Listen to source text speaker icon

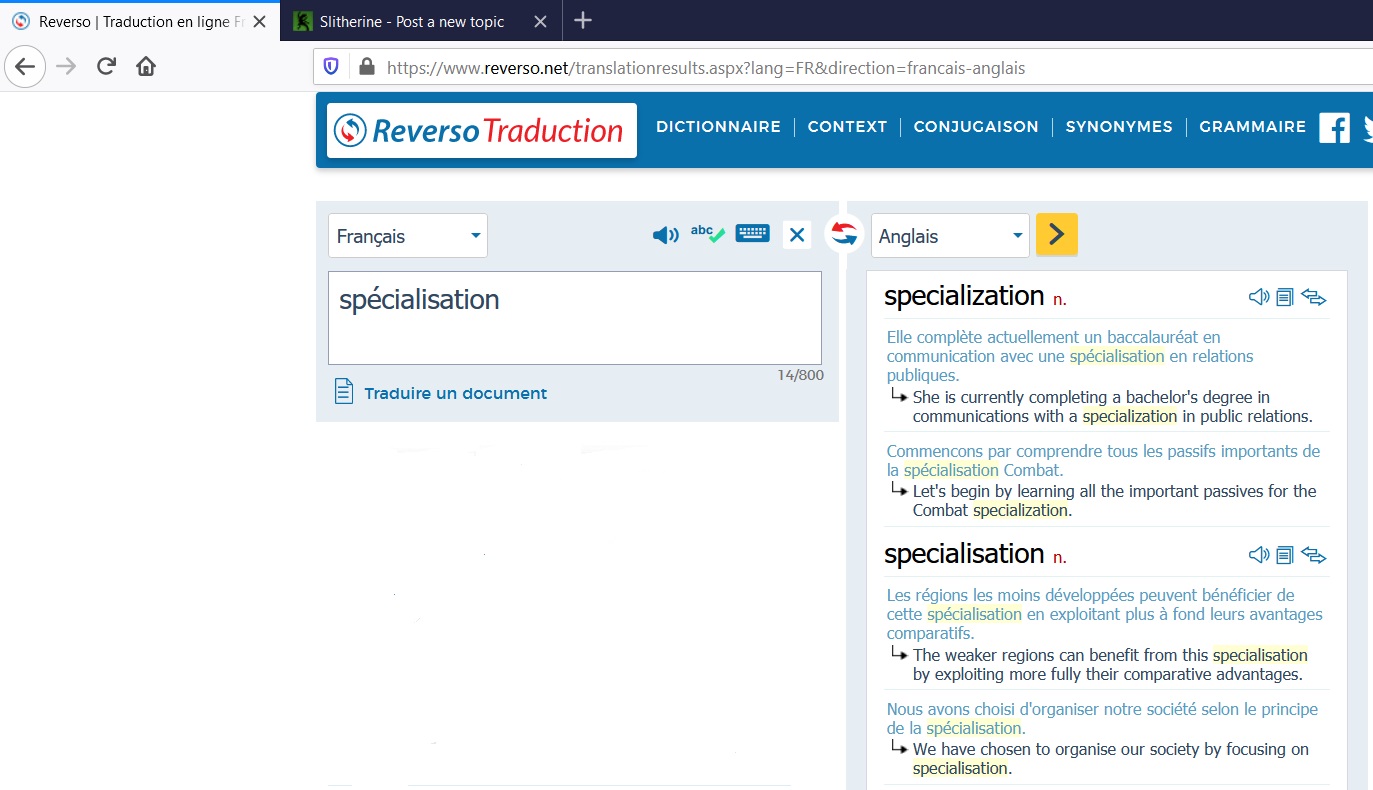pyautogui.click(x=665, y=235)
